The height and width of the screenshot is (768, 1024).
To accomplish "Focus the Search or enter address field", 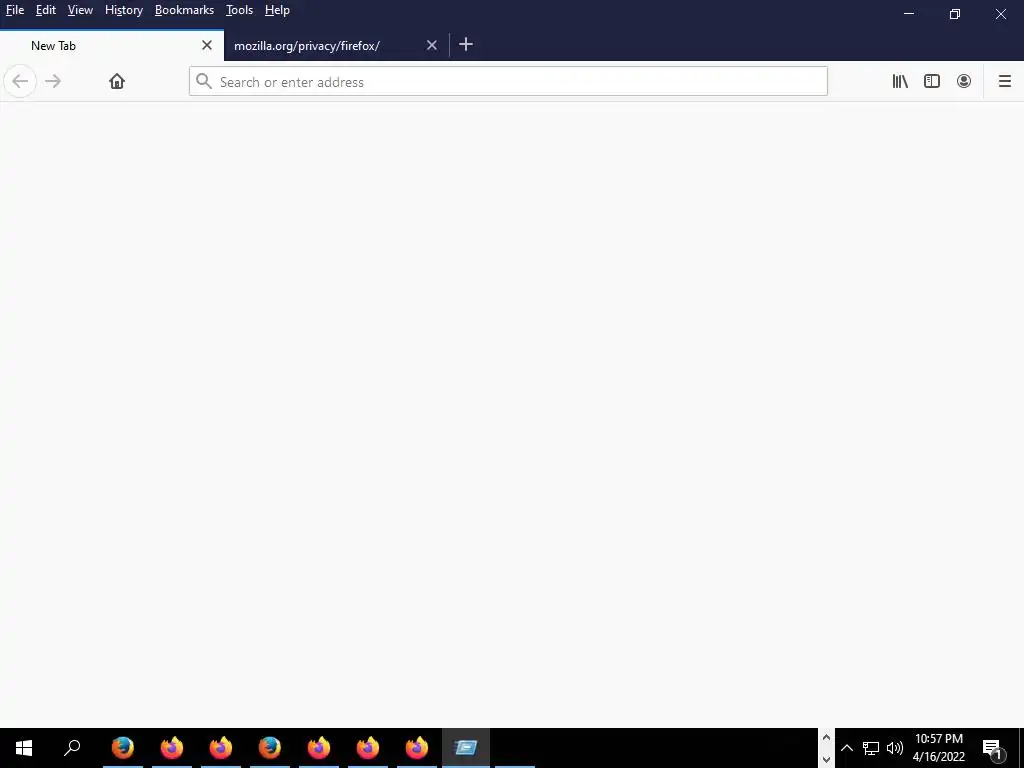I will tap(508, 81).
